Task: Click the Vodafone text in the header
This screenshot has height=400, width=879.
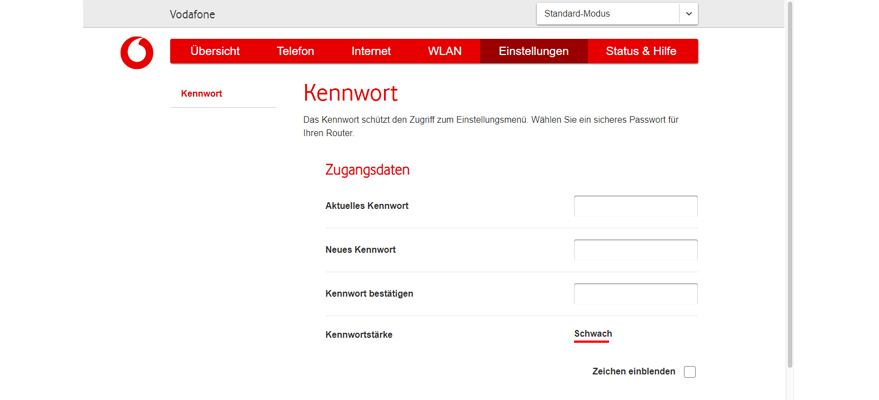Action: point(192,15)
